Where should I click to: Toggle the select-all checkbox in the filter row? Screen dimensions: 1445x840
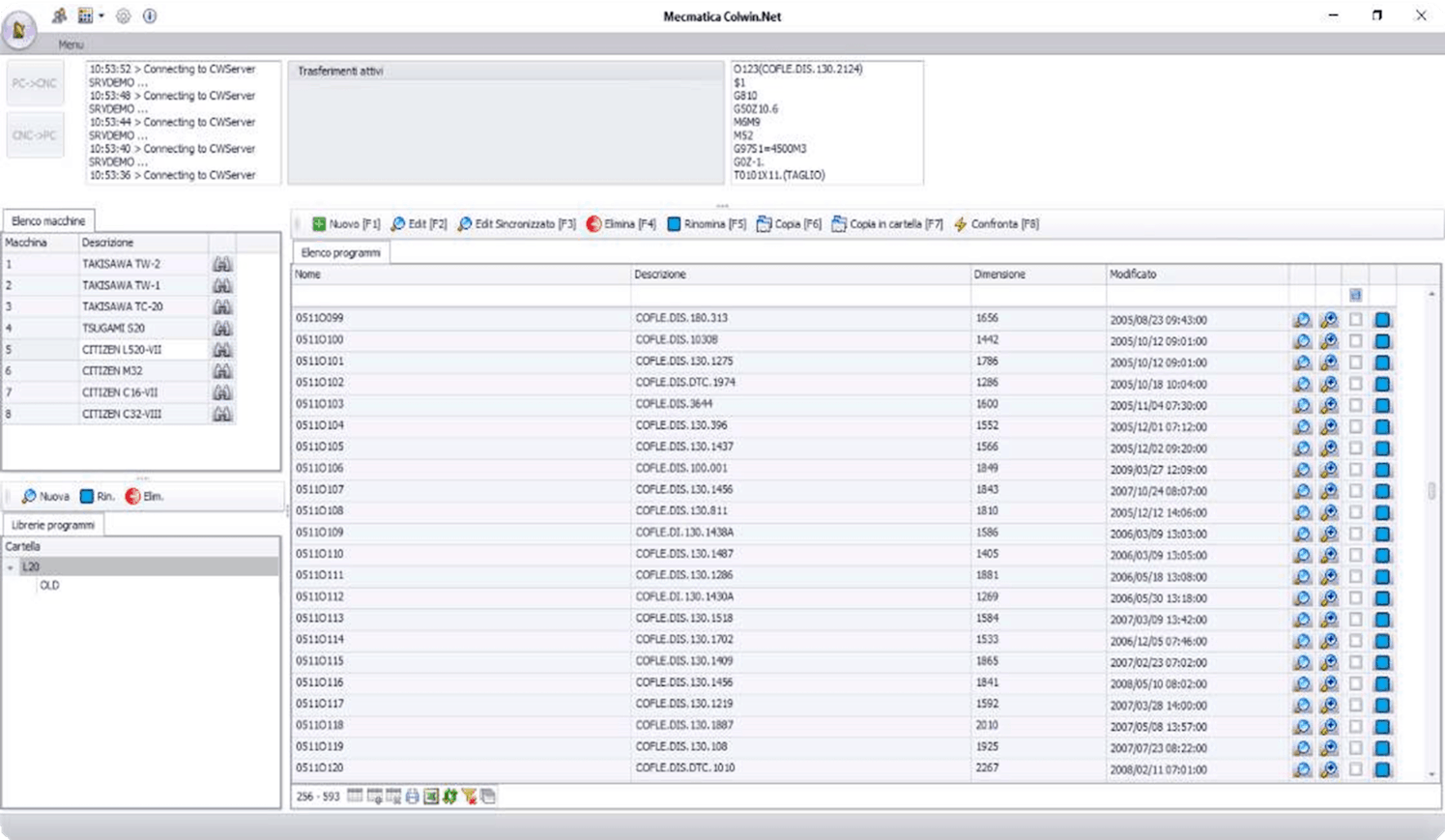[1355, 295]
